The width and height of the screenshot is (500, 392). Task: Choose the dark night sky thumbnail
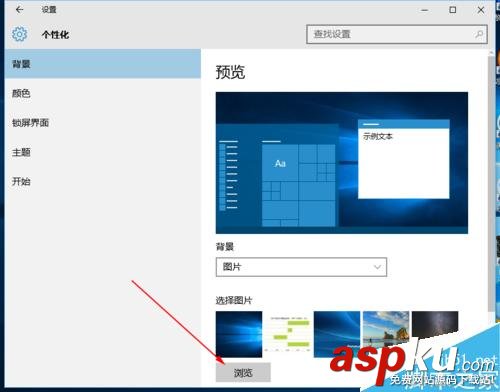pos(435,325)
